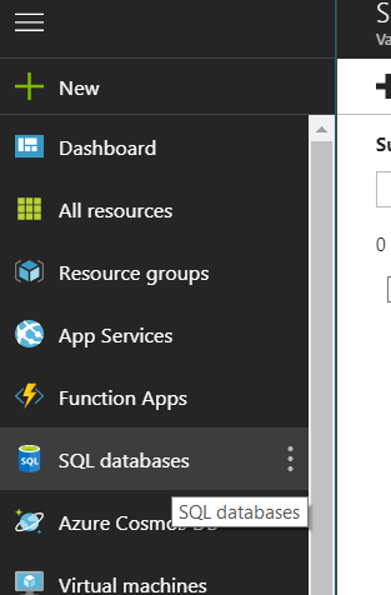The image size is (391, 595).
Task: Click the scrollbar up arrow
Action: [x=322, y=130]
